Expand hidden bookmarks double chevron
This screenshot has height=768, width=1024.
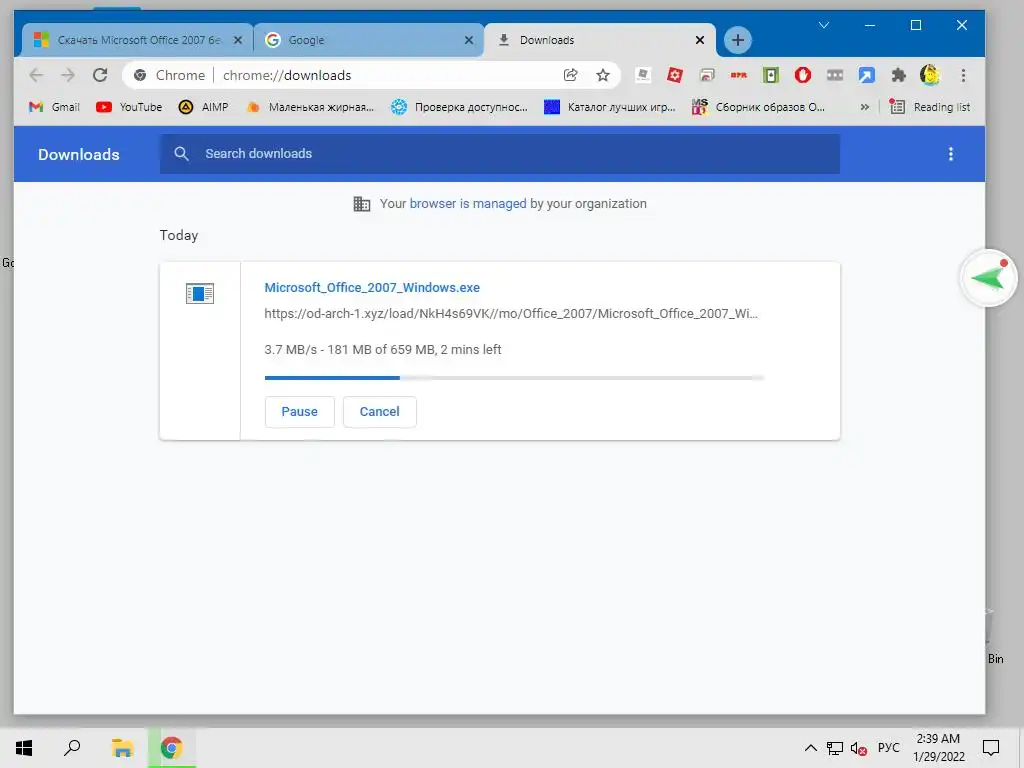pos(865,107)
